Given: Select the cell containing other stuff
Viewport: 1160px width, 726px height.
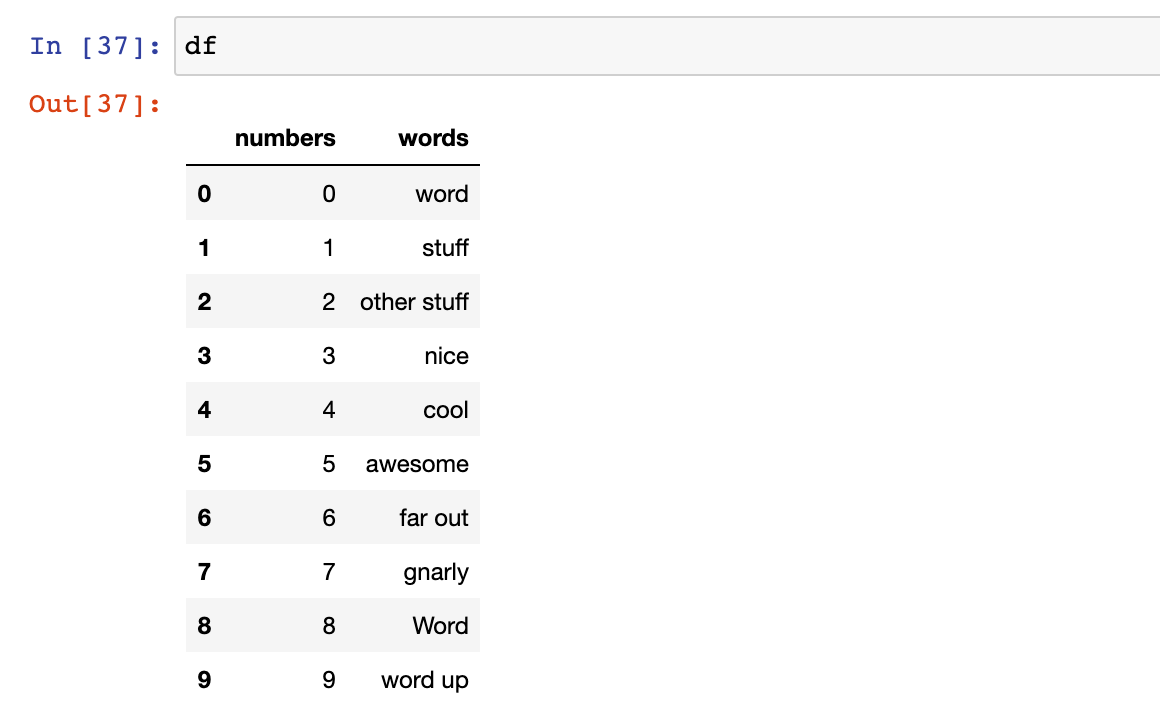Looking at the screenshot, I should click(x=414, y=301).
